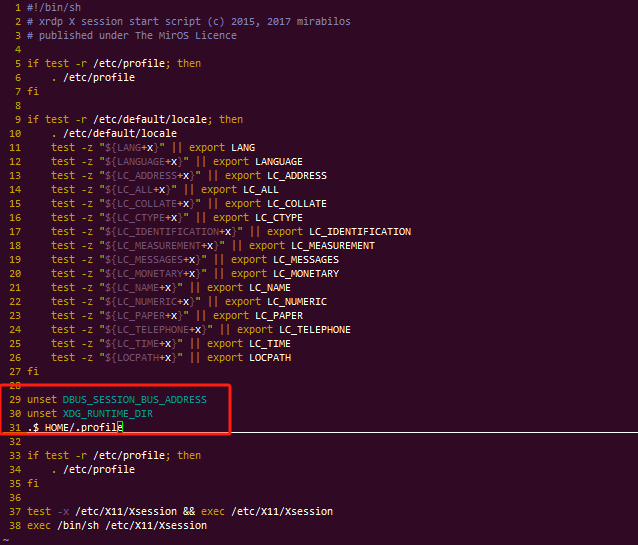Click 'export LC_TELEPHONE' on line 23
The height and width of the screenshot is (545, 638).
tap(294, 329)
